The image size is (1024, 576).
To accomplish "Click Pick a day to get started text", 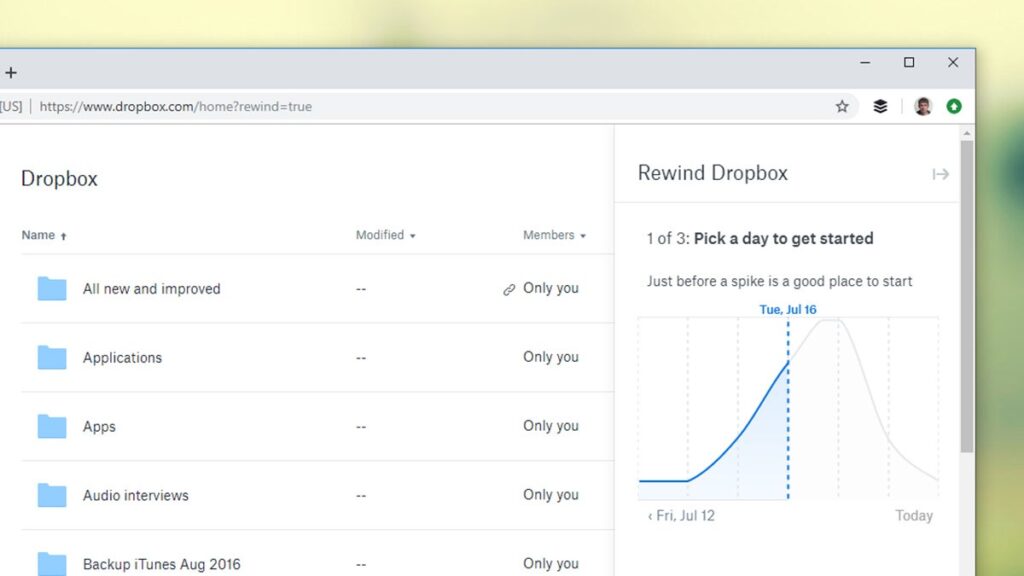I will 783,238.
